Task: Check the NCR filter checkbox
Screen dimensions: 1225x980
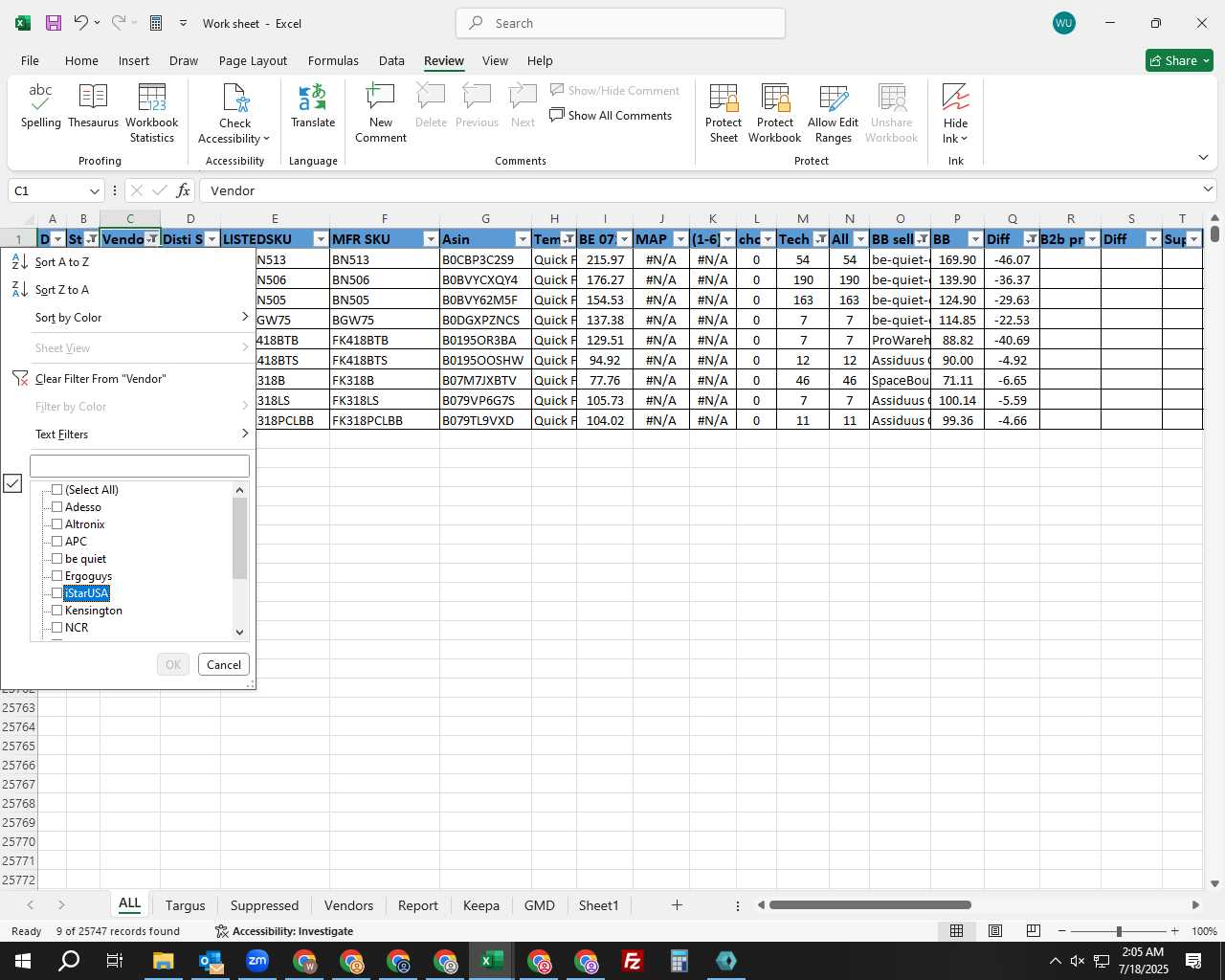Action: coord(57,628)
